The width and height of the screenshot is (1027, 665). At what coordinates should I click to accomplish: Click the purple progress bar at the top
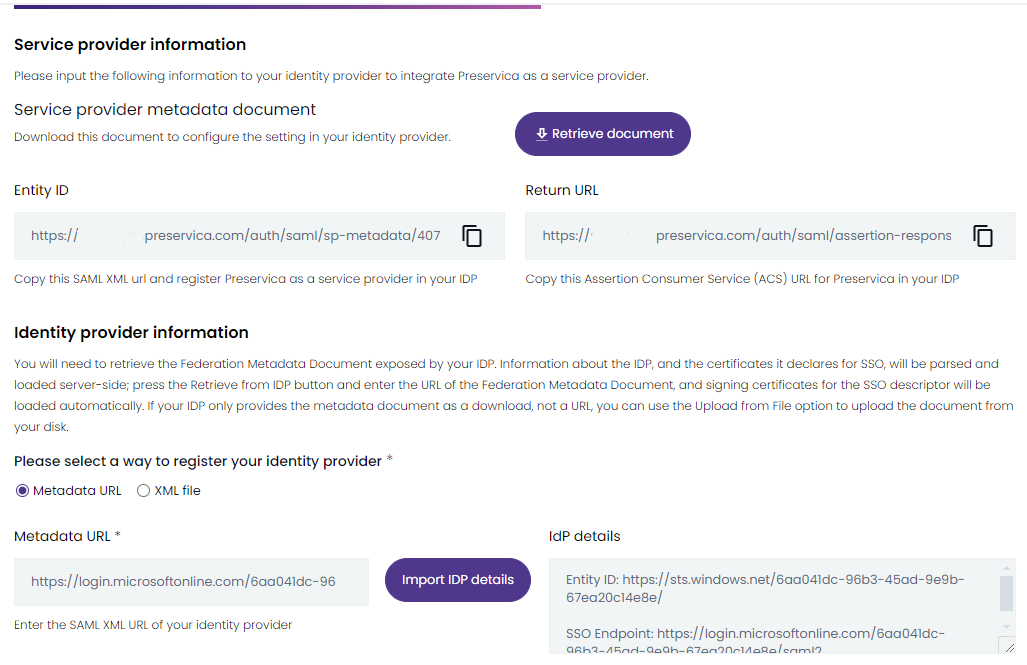[x=277, y=7]
